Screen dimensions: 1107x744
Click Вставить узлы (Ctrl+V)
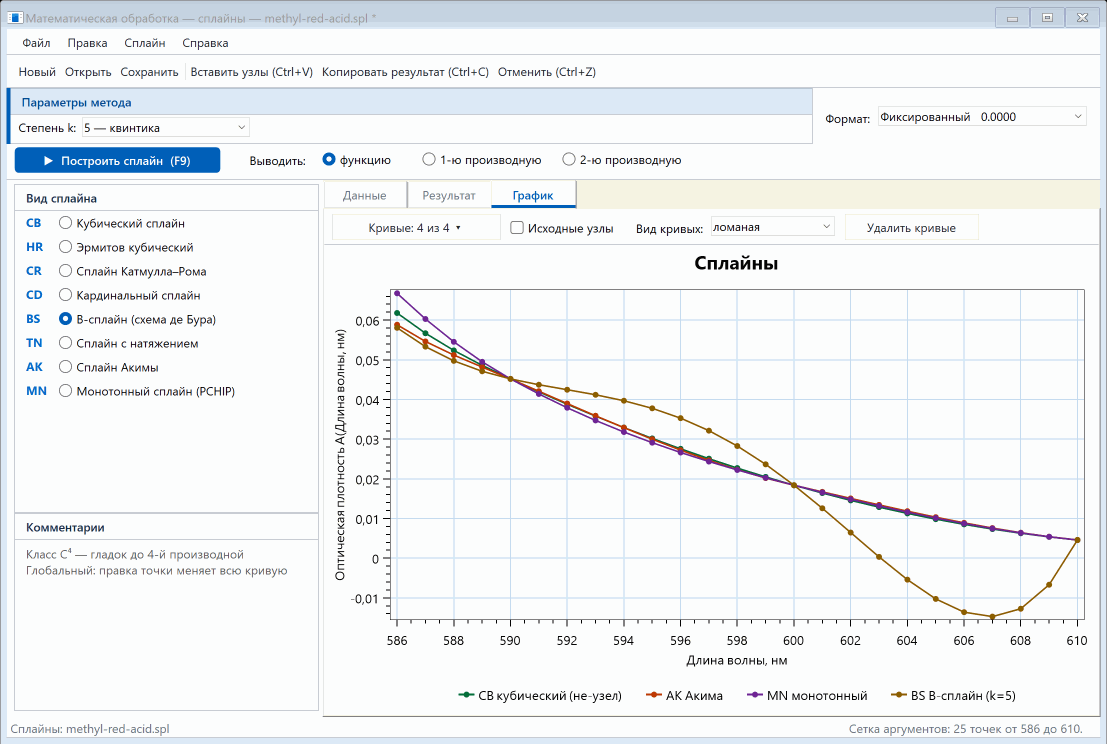click(251, 72)
